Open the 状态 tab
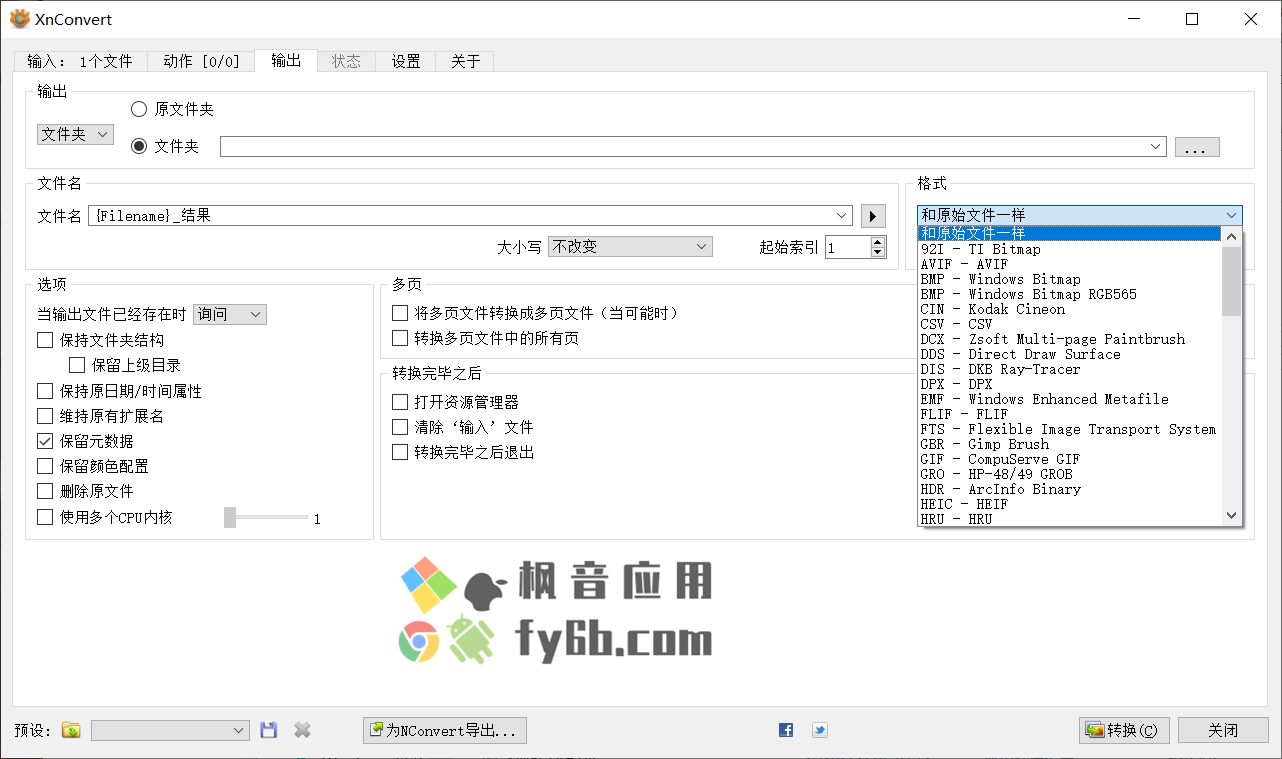Viewport: 1282px width, 759px height. tap(346, 61)
